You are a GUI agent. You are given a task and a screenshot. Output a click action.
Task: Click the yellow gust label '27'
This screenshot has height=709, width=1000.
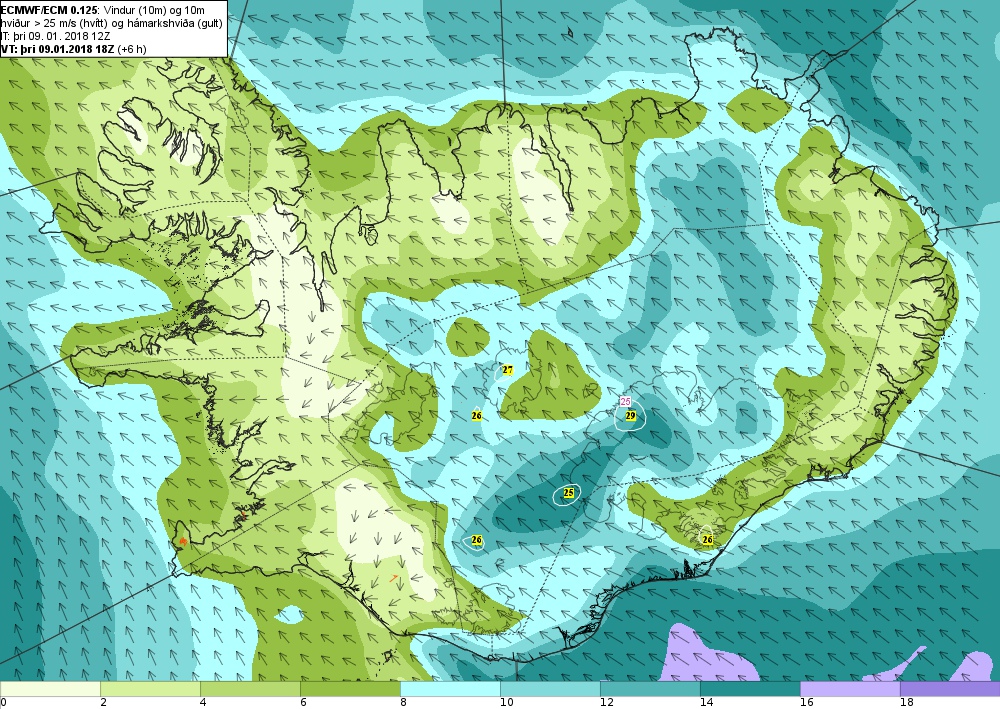pyautogui.click(x=508, y=370)
